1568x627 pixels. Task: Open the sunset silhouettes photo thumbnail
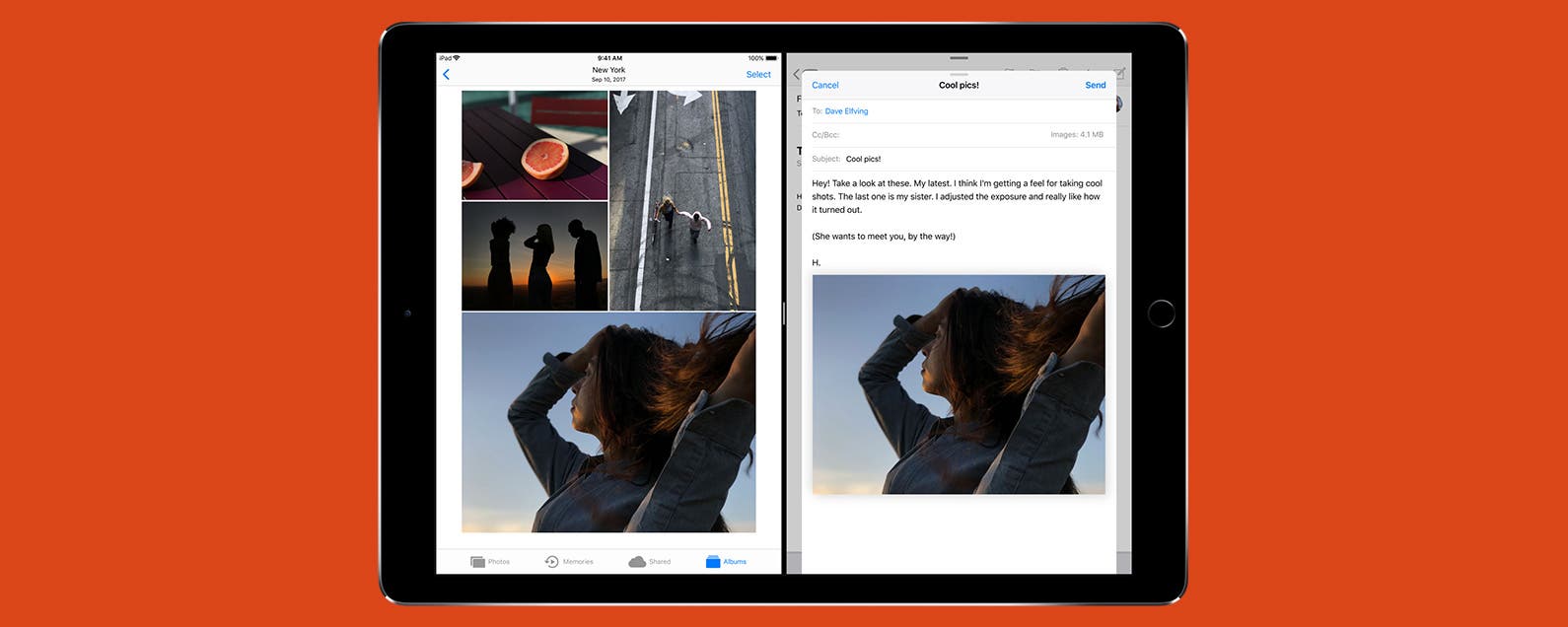(535, 256)
